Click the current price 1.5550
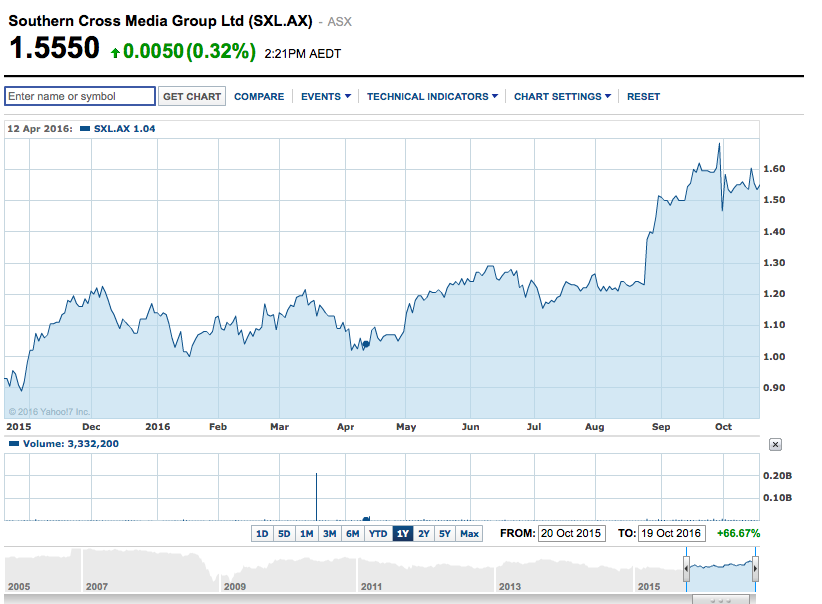The image size is (822, 604). coord(55,48)
